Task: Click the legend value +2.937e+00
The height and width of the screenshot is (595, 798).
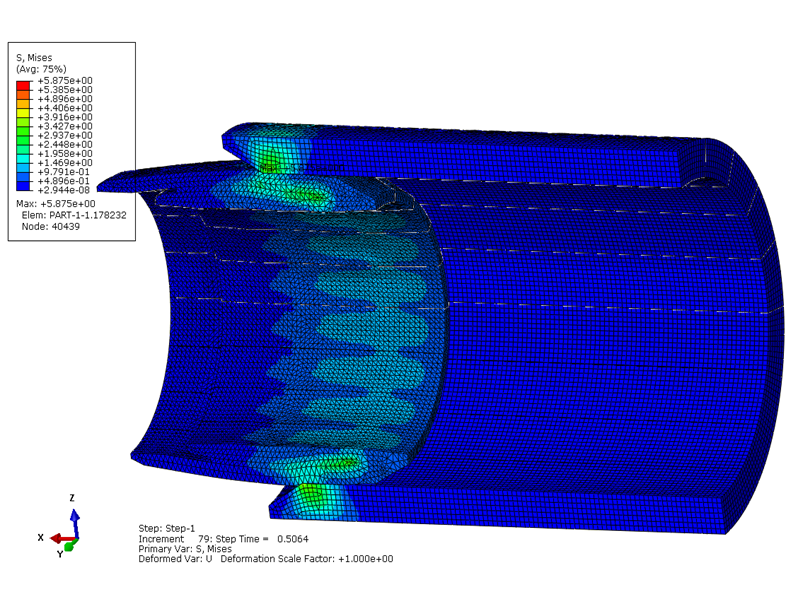Action: 65,135
